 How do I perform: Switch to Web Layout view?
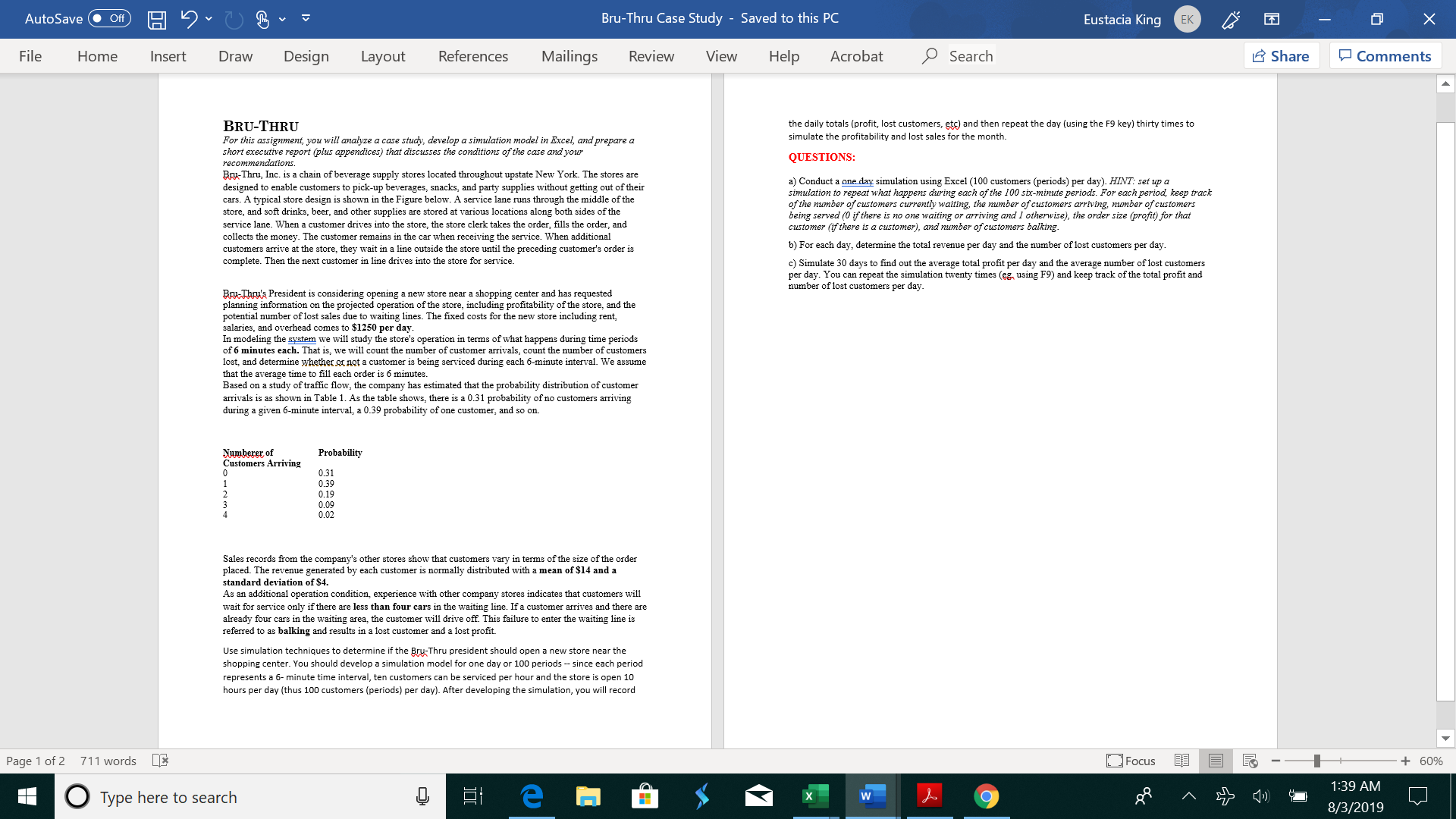tap(1248, 761)
